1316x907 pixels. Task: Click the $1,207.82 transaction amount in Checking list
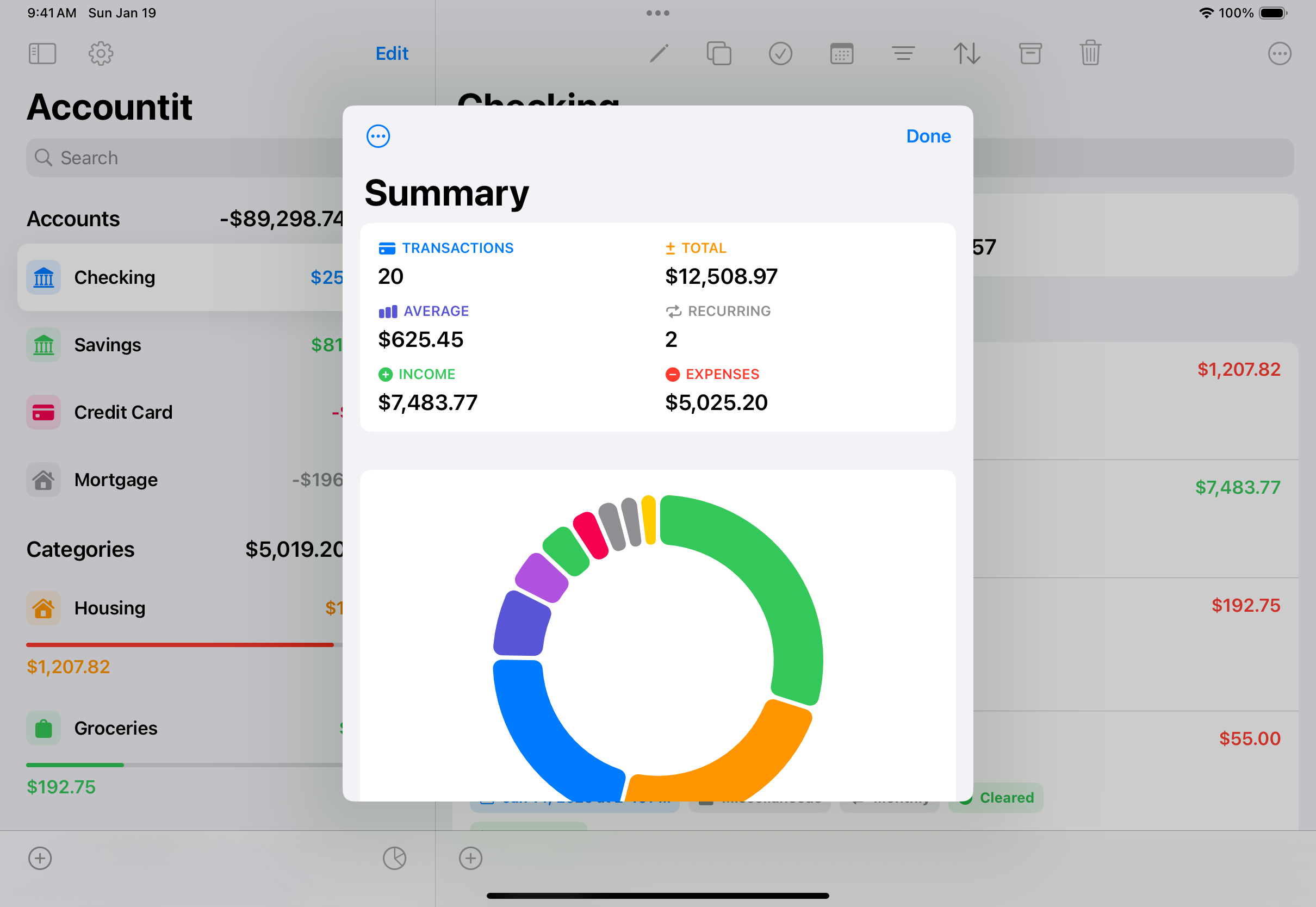1238,369
